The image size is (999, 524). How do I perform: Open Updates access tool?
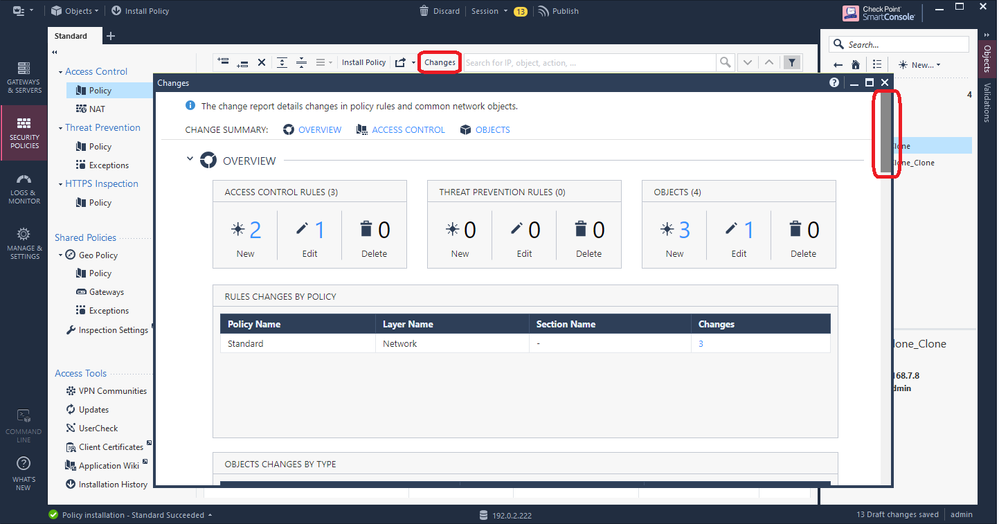point(87,409)
